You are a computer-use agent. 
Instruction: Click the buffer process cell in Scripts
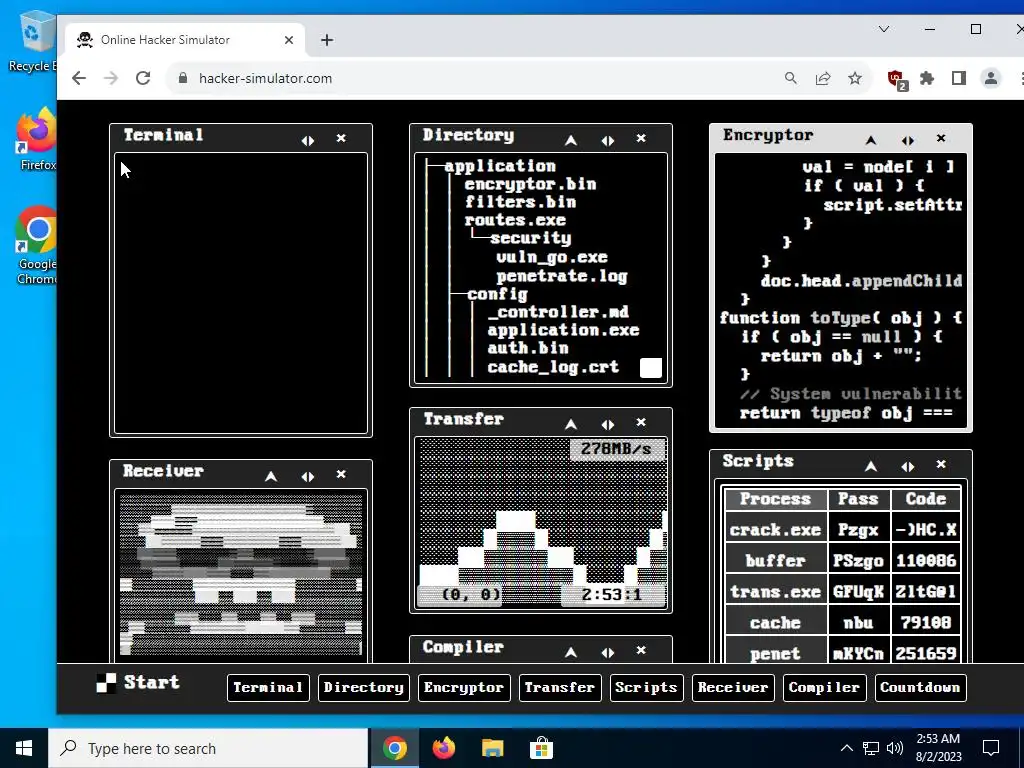tap(775, 560)
